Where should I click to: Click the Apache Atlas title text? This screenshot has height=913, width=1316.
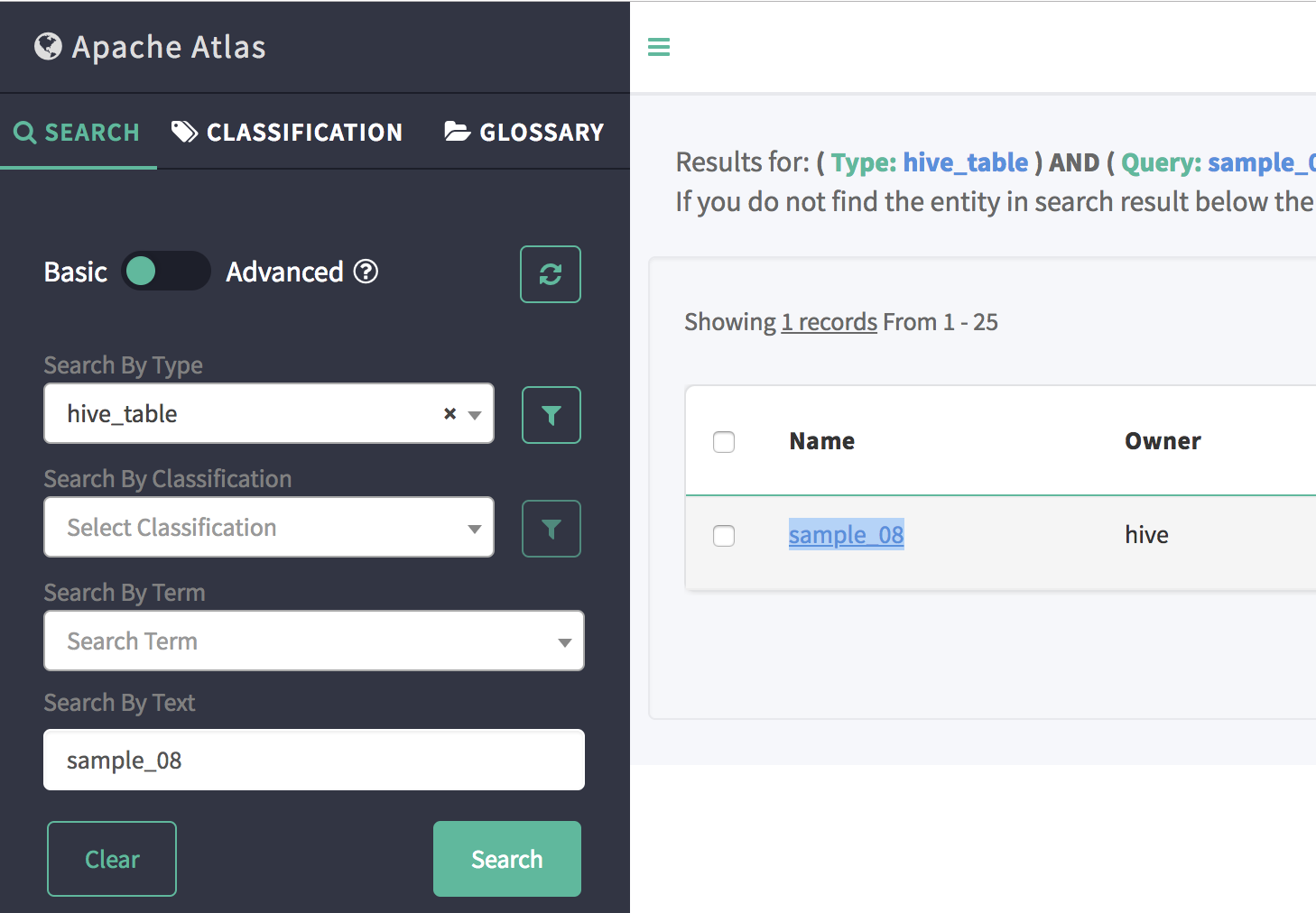click(x=169, y=47)
